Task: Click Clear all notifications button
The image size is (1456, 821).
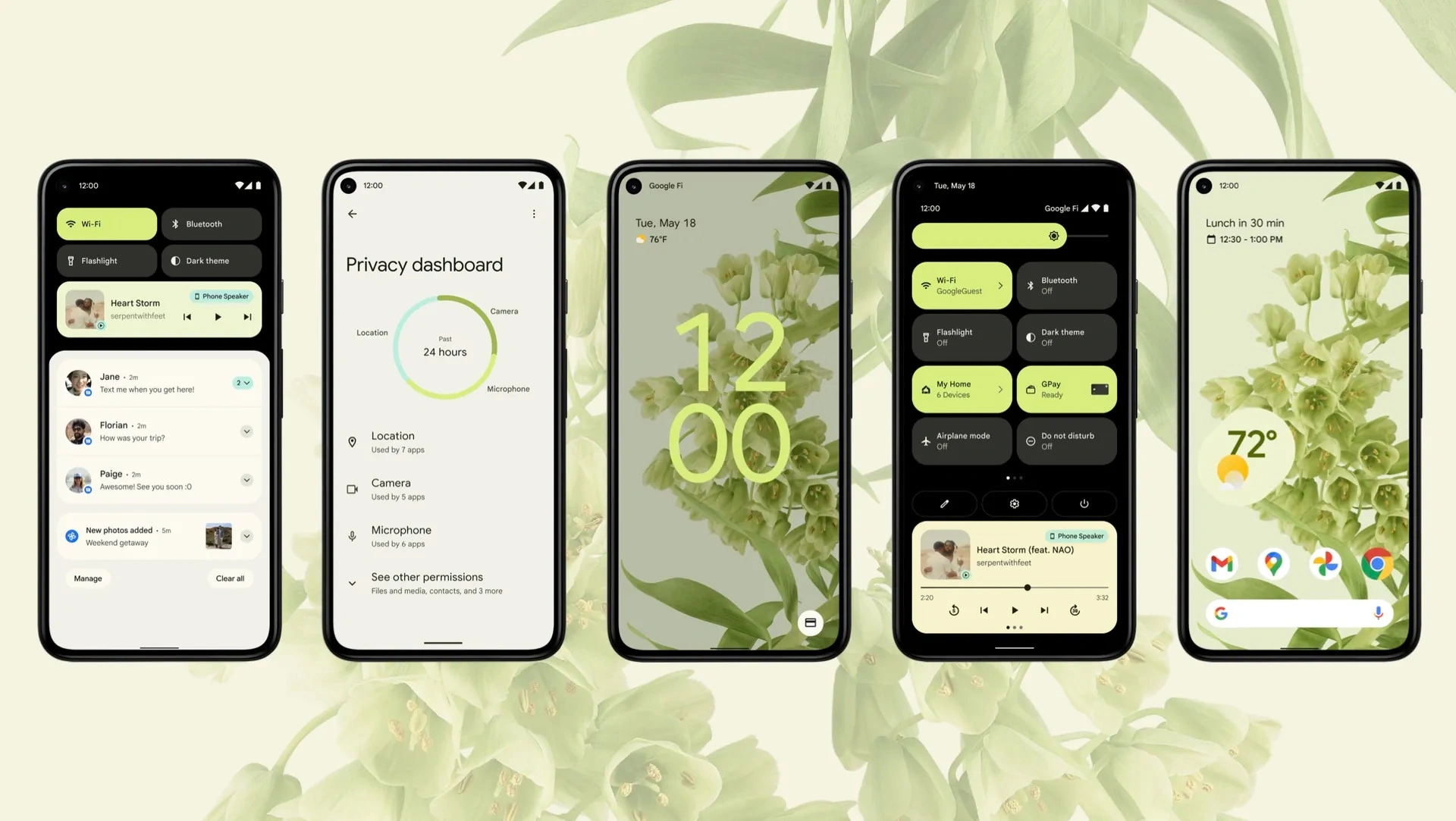Action: tap(229, 578)
